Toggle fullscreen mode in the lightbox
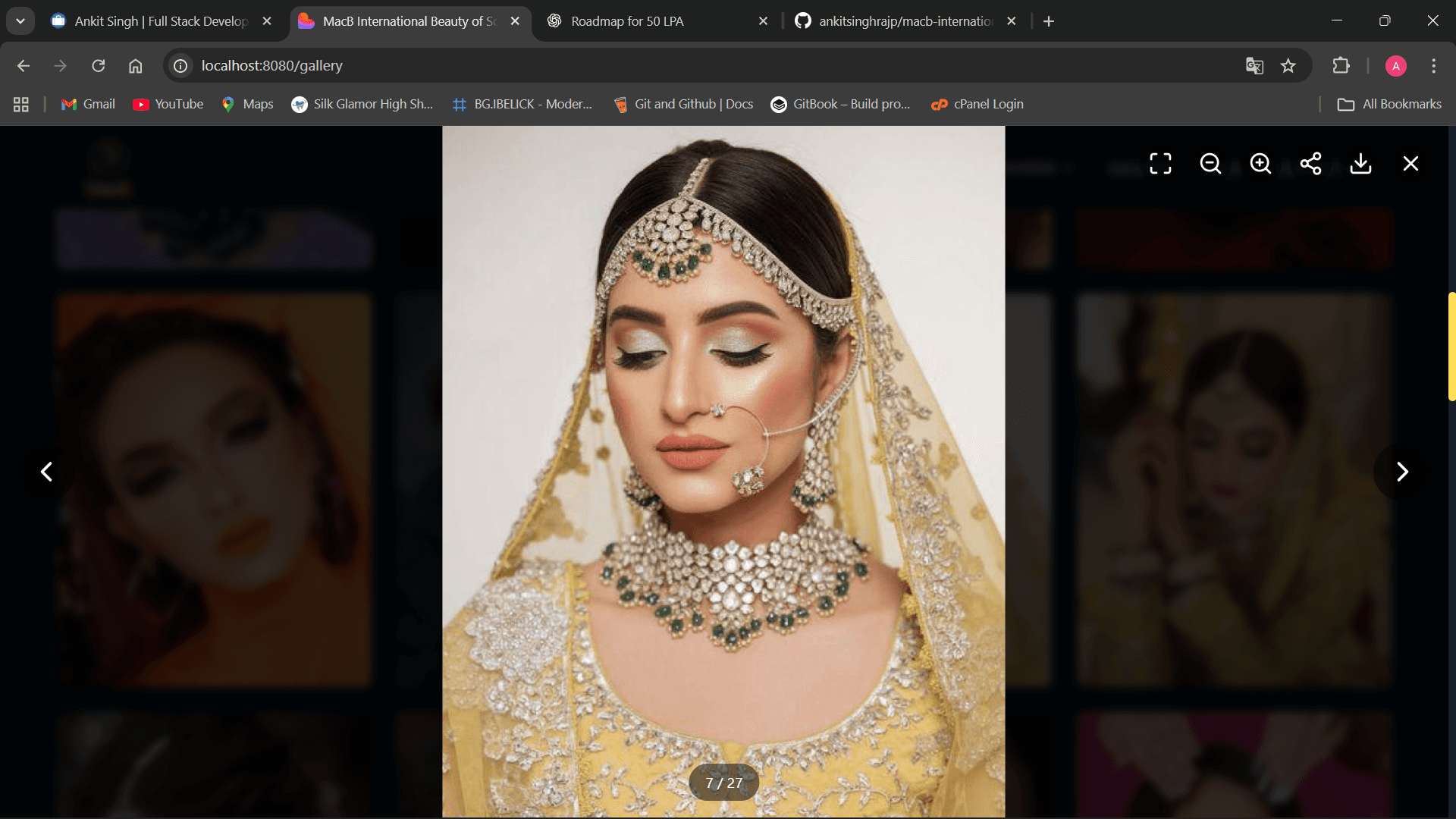 [1160, 164]
